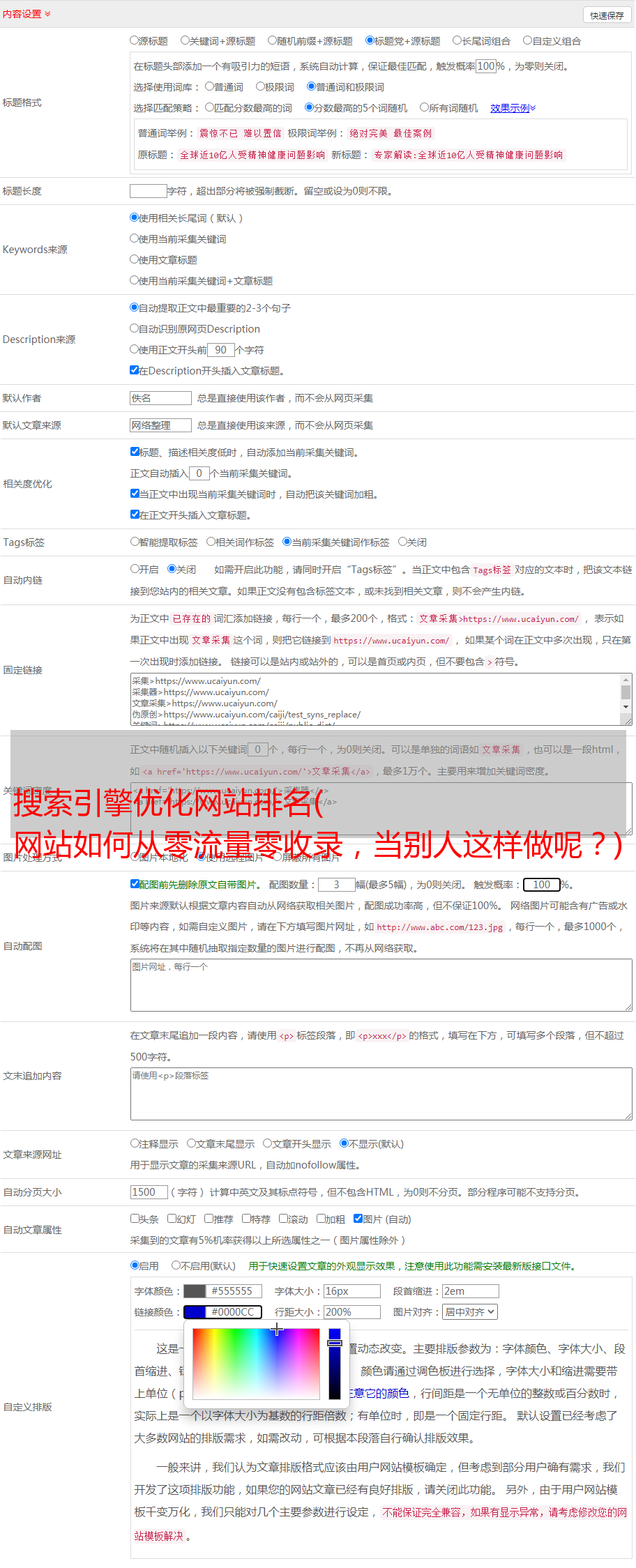Click the trigger probability 100 field
Image resolution: width=636 pixels, height=1568 pixels.
coord(486,66)
